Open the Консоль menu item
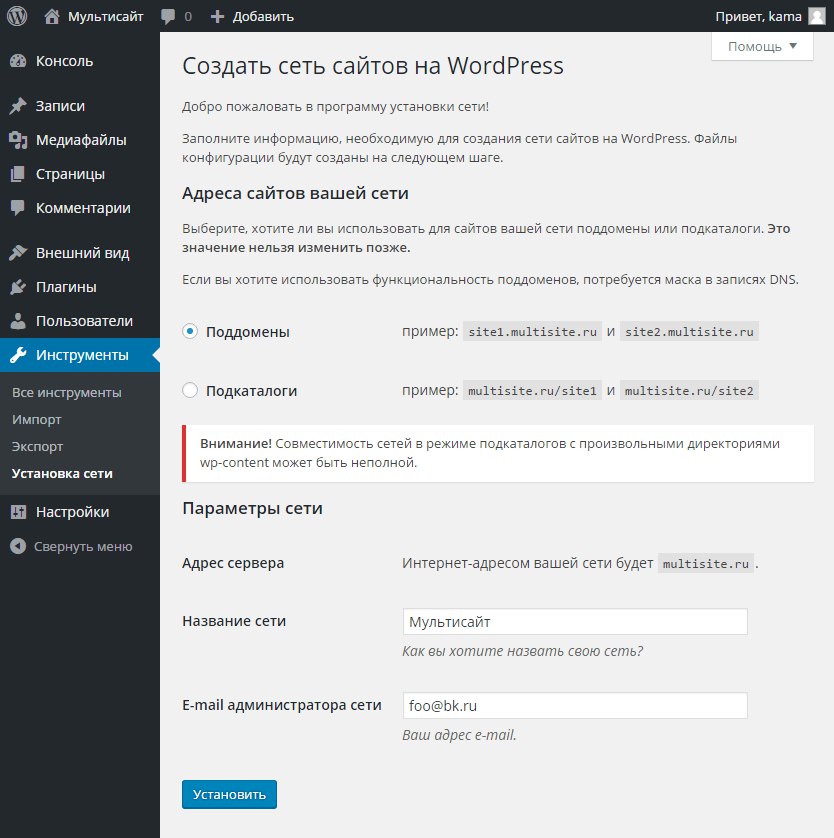834x838 pixels. point(80,61)
